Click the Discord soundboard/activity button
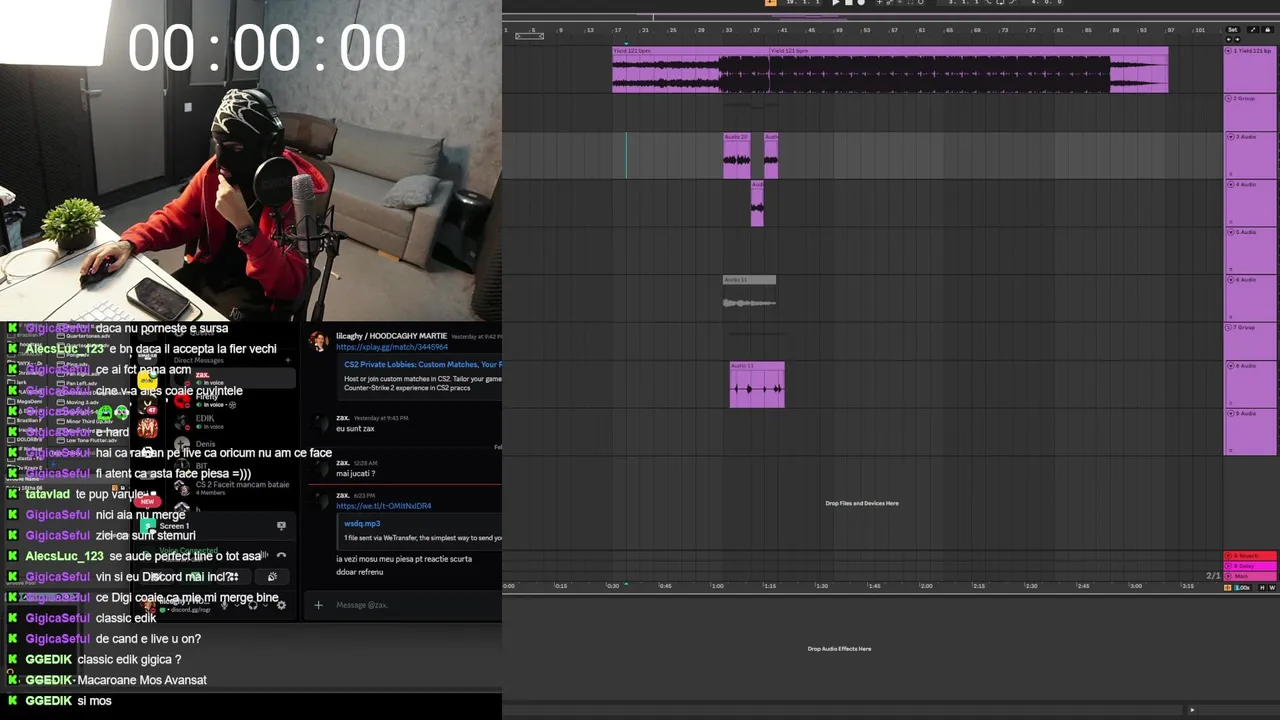Screen dimensions: 1280x720 (272, 577)
